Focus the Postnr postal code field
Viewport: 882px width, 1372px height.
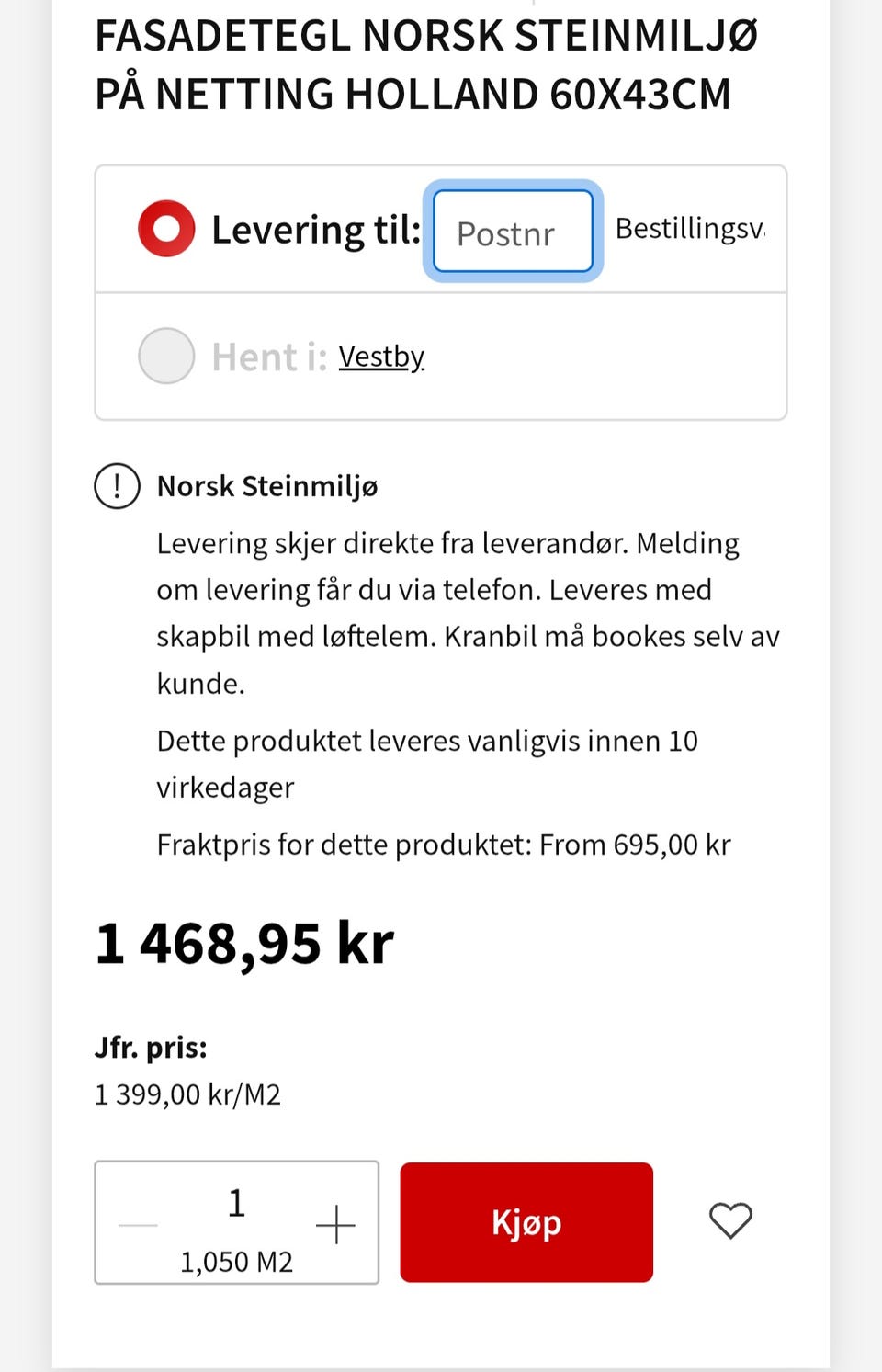[x=513, y=232]
